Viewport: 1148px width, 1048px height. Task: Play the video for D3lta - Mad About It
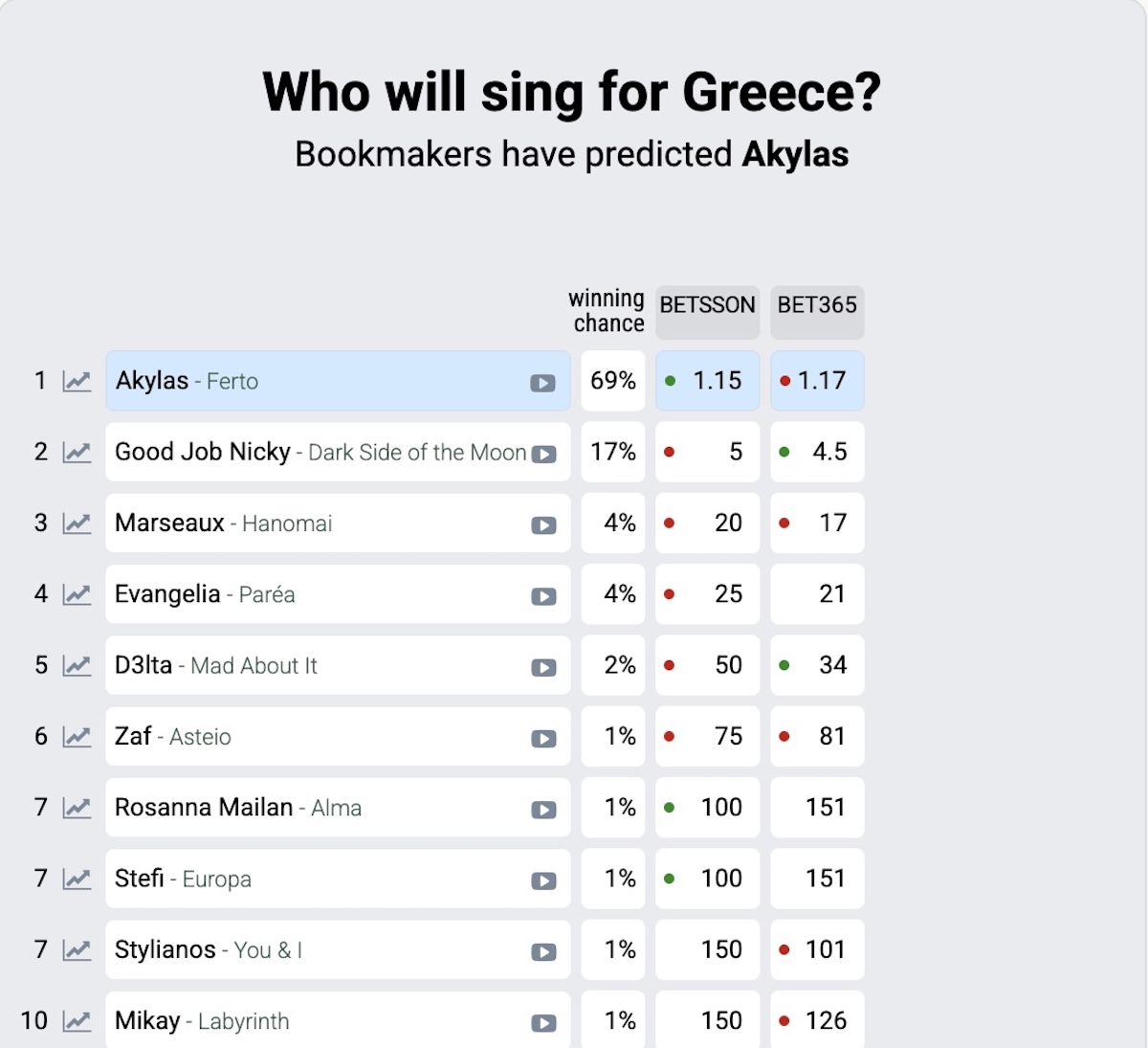pos(544,667)
